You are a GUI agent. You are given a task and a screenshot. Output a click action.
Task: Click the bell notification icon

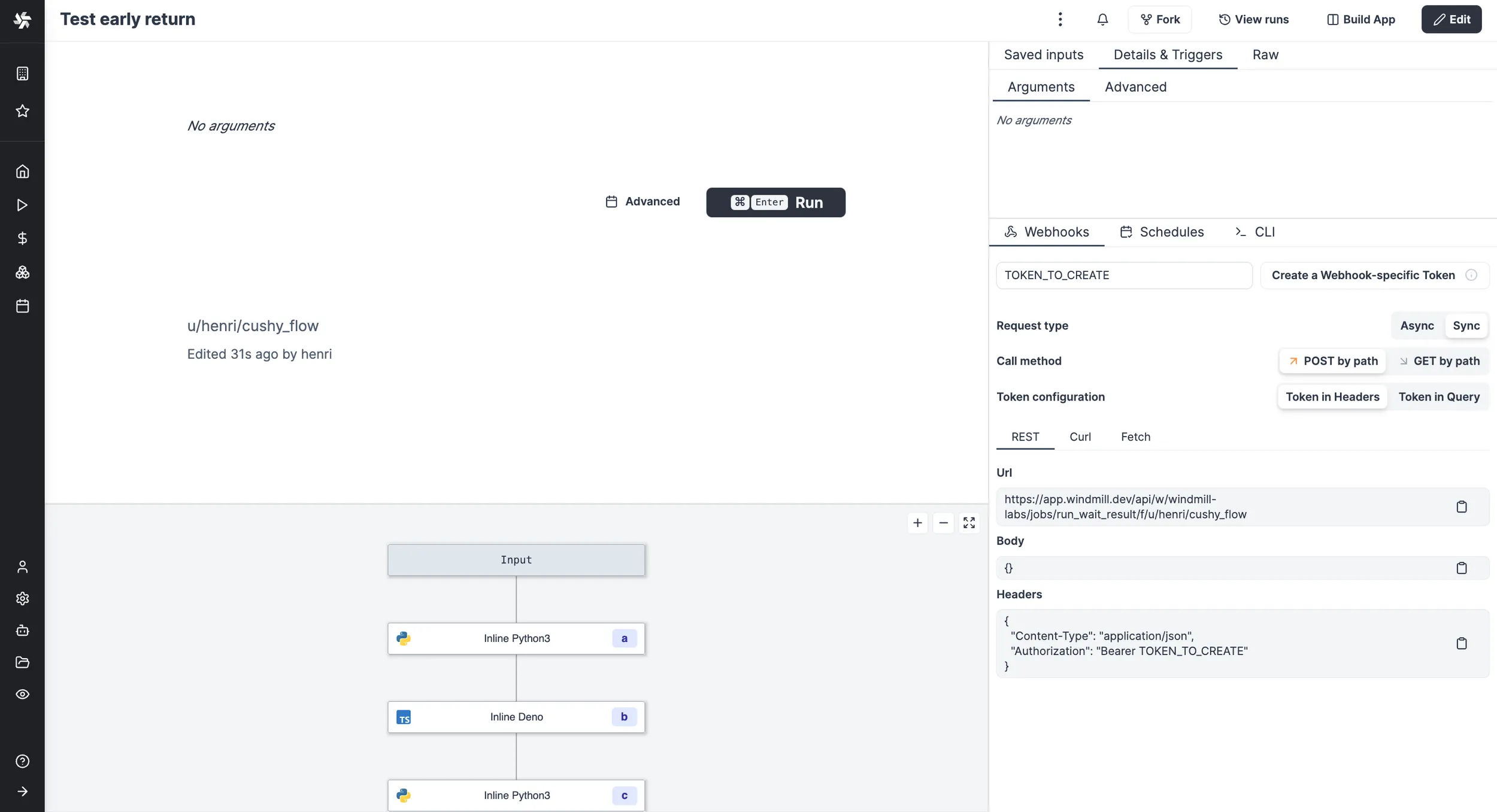tap(1102, 19)
